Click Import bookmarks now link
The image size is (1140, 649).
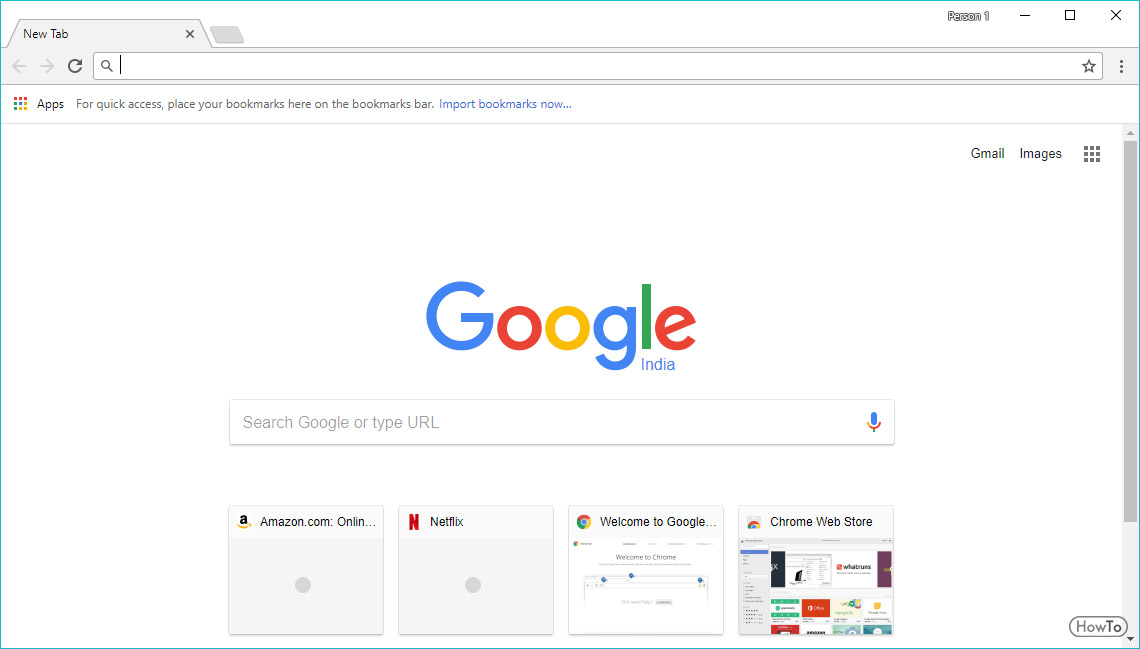[x=505, y=104]
